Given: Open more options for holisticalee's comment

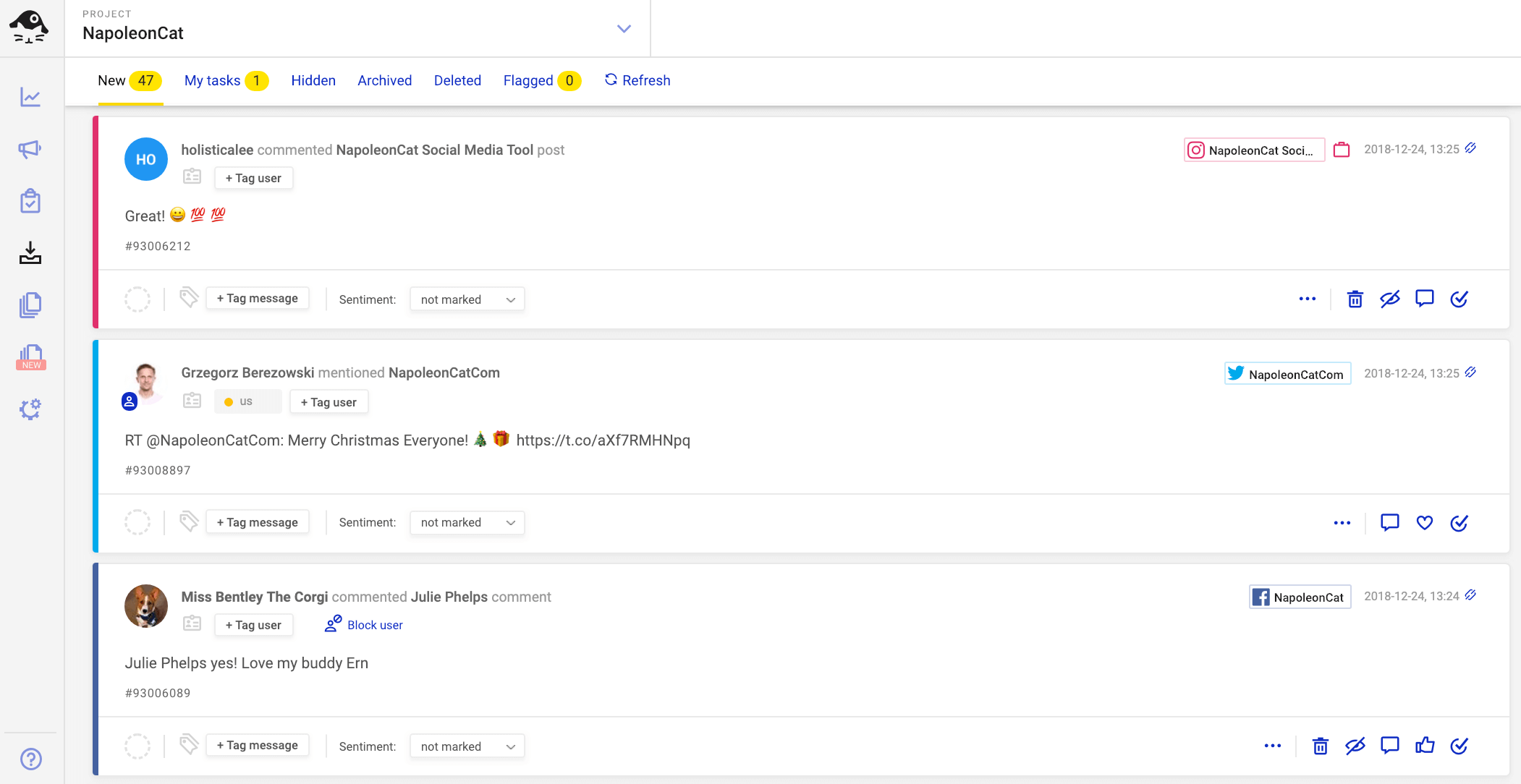Looking at the screenshot, I should (x=1308, y=299).
